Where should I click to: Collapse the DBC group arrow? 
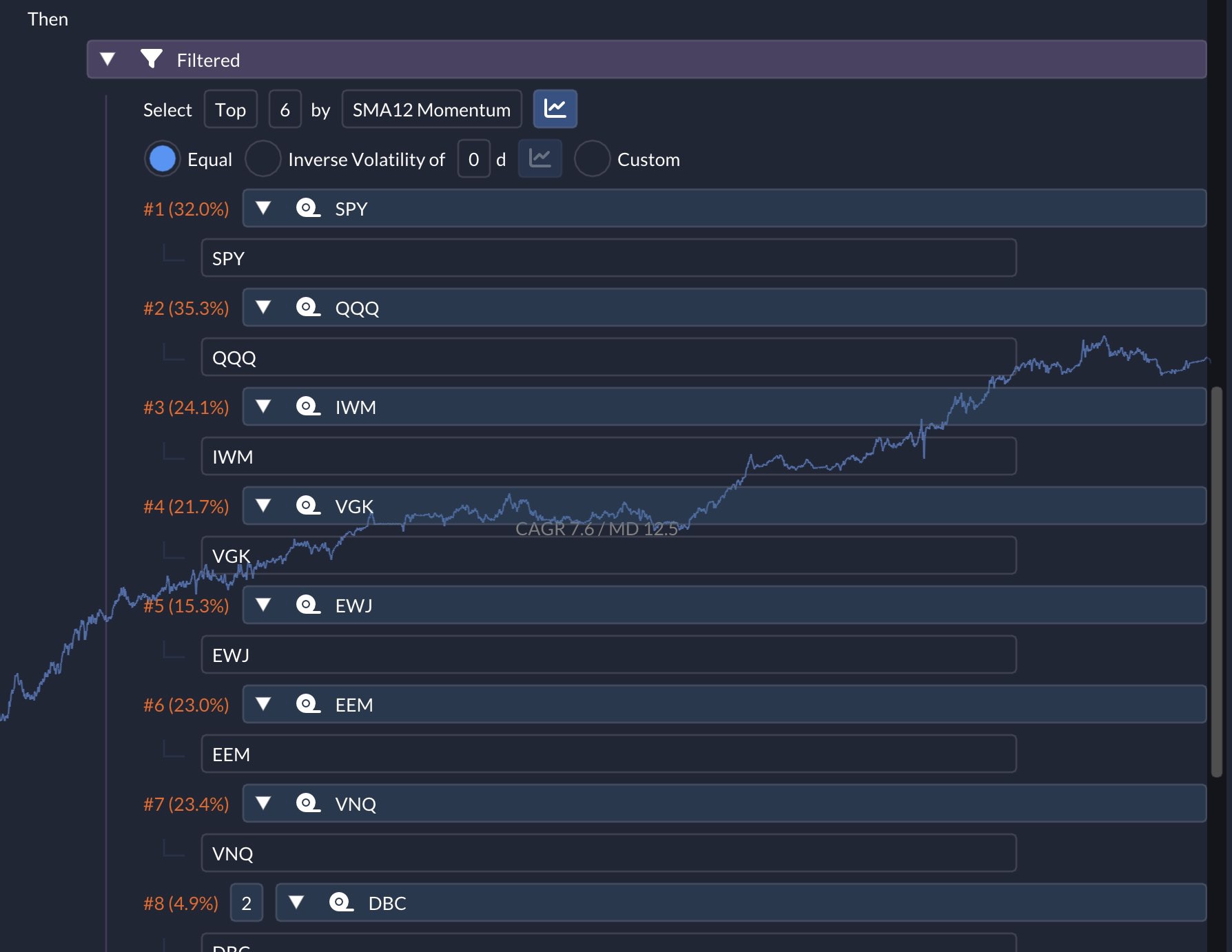point(296,902)
